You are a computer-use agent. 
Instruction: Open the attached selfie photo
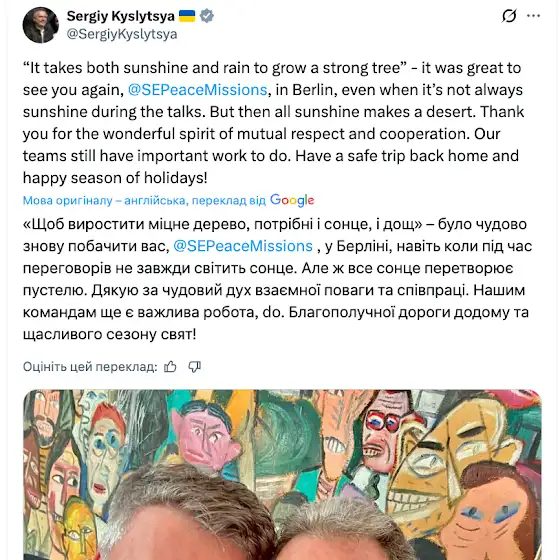282,475
